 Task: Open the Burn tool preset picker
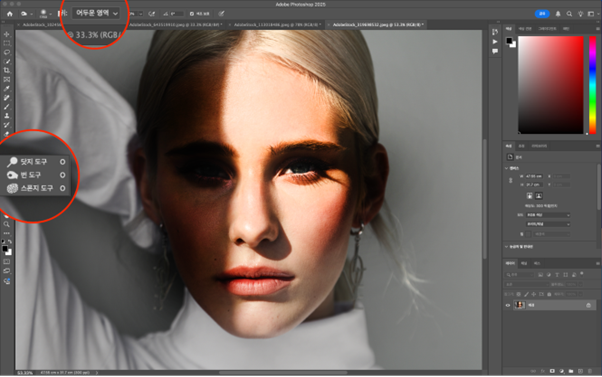[x=26, y=14]
